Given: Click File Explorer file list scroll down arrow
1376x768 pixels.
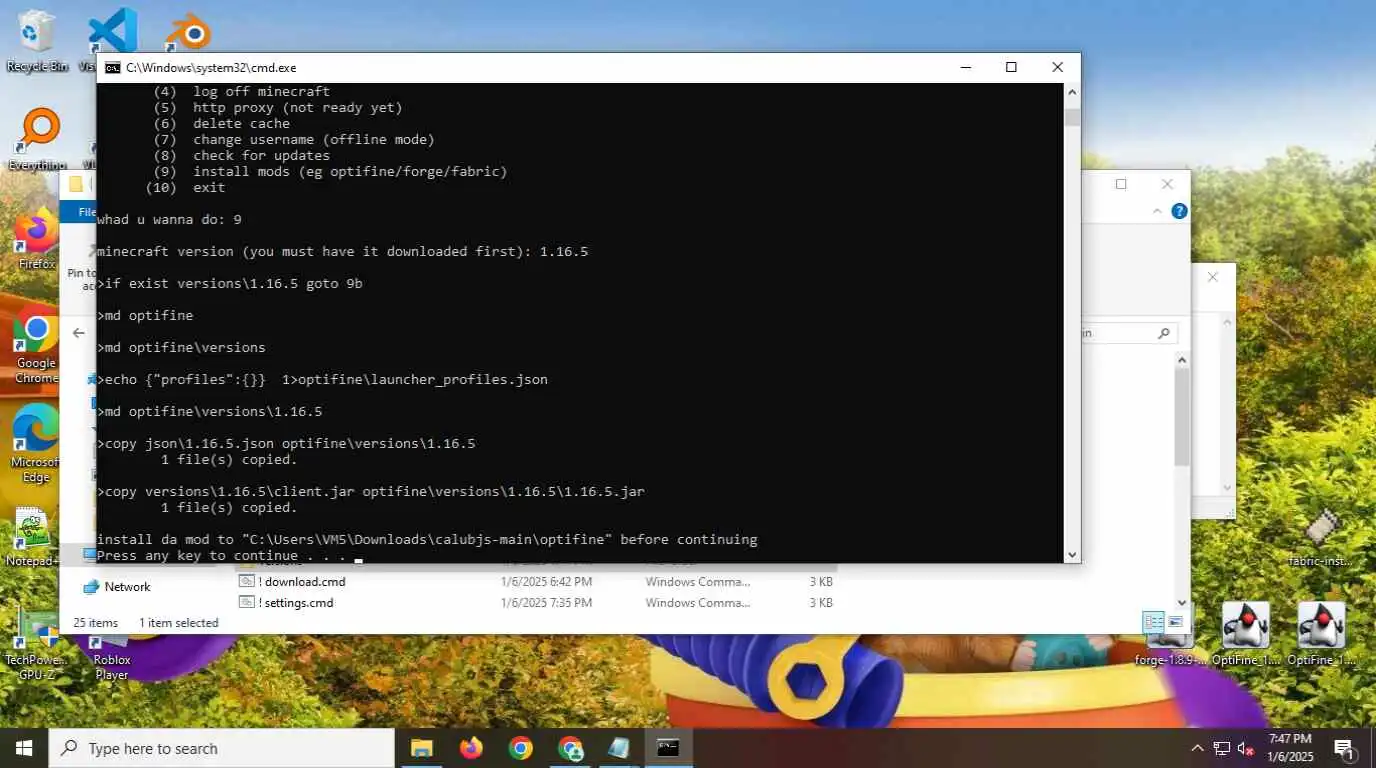Looking at the screenshot, I should coord(1181,602).
